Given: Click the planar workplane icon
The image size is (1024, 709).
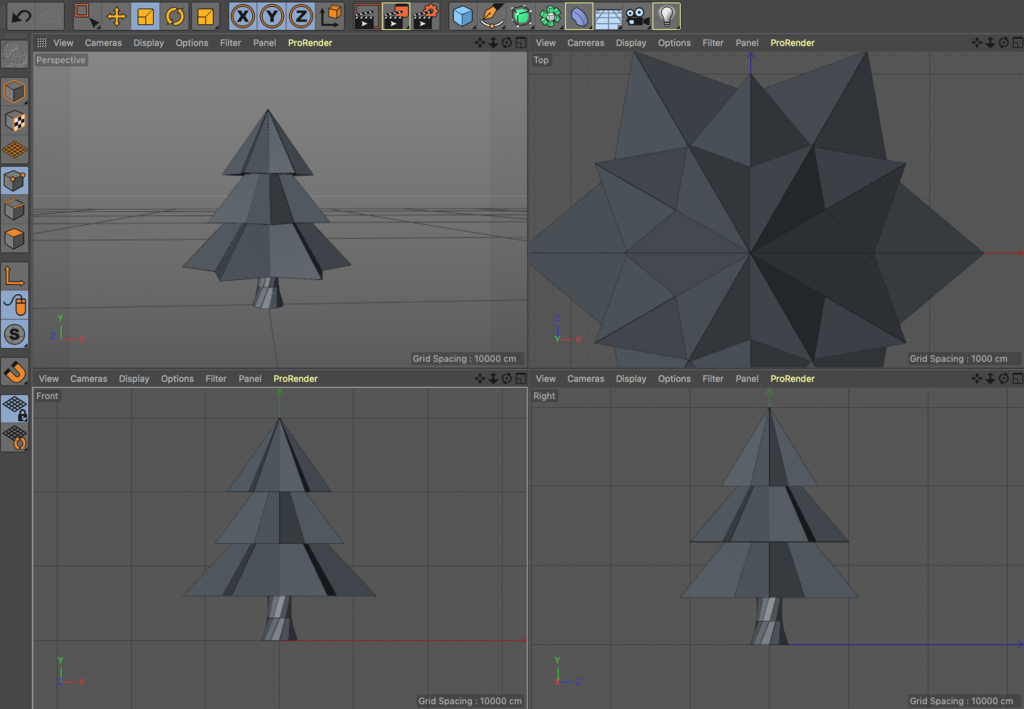Looking at the screenshot, I should (14, 437).
